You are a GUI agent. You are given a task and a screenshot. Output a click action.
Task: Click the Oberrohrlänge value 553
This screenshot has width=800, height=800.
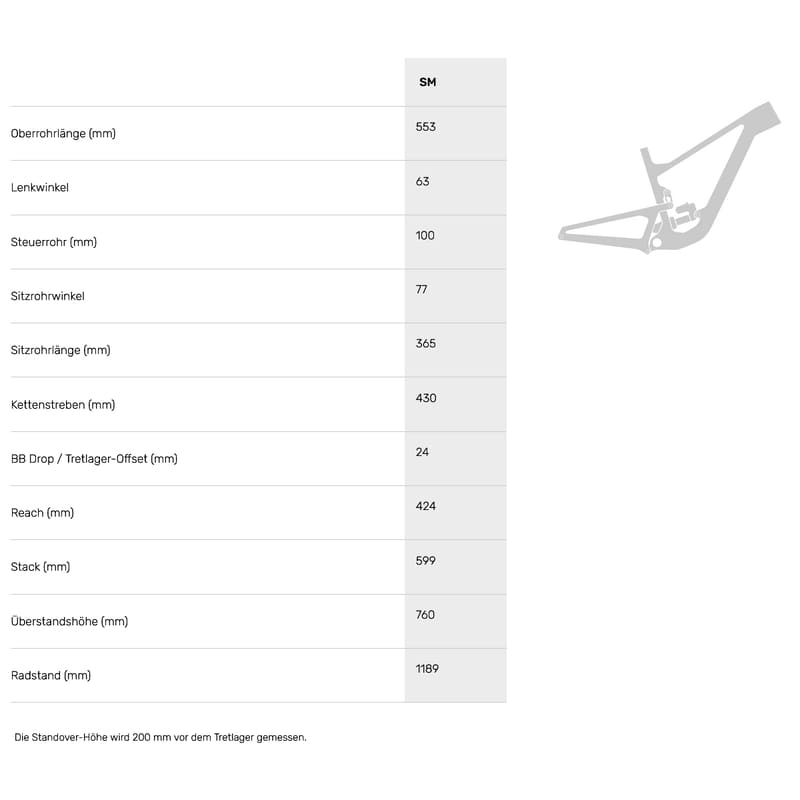(x=426, y=127)
